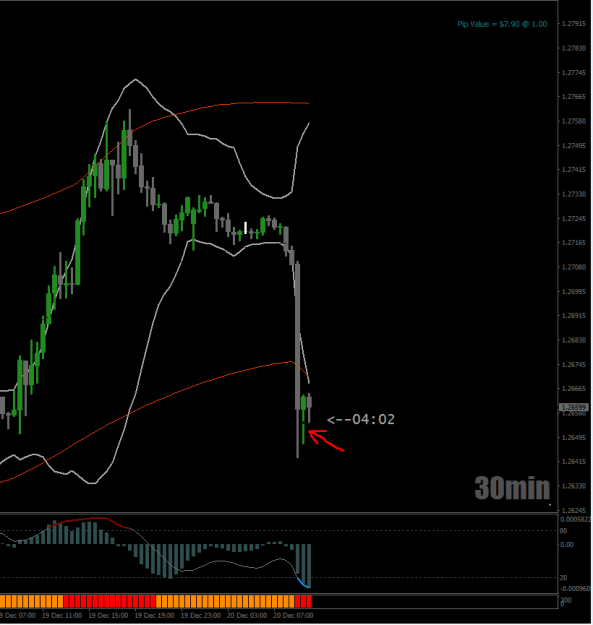Screen dimensions: 593x625
Task: Click the "20 Dec 07:00" time label
Action: pyautogui.click(x=293, y=615)
